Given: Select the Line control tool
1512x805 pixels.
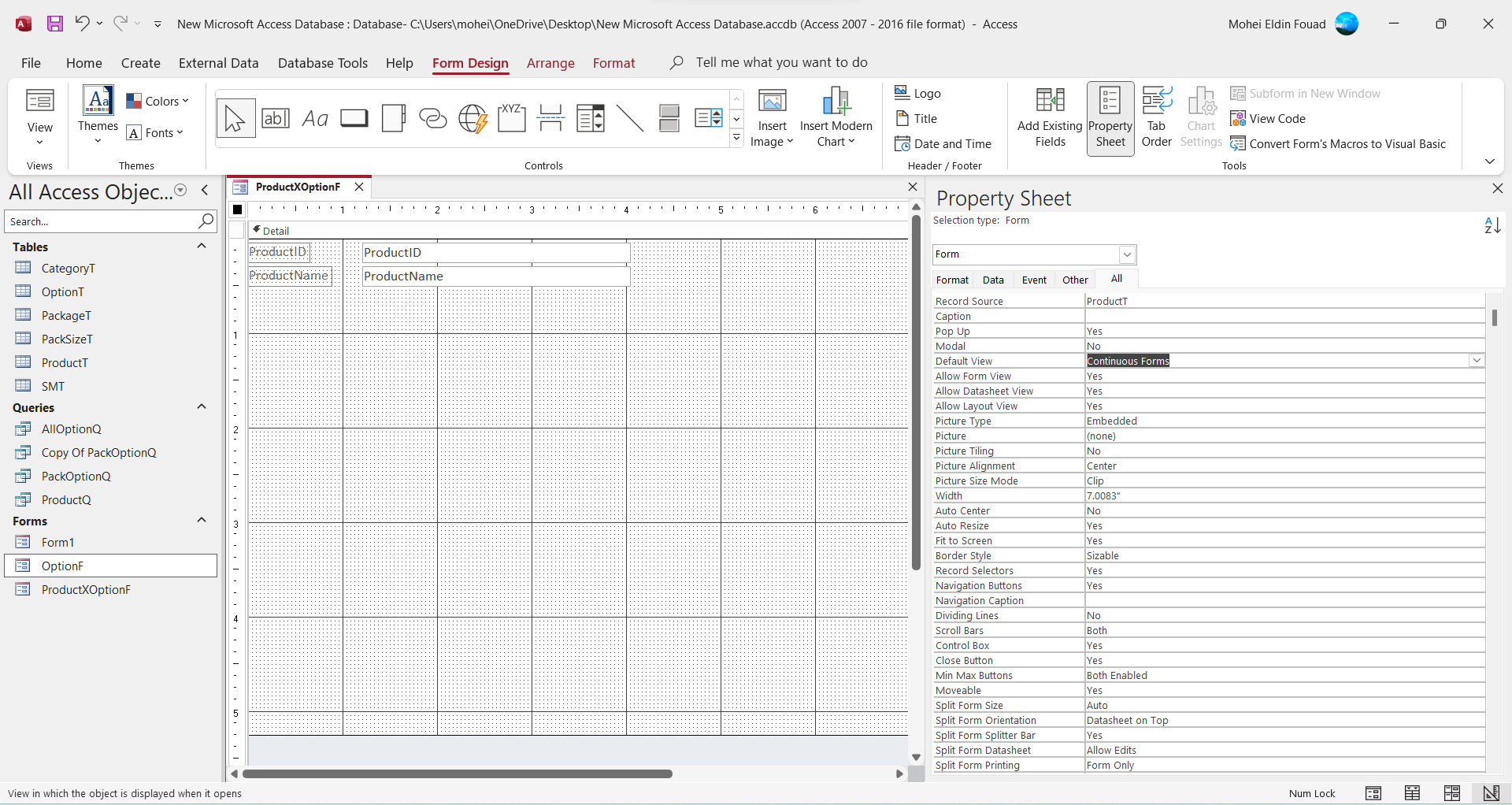Looking at the screenshot, I should (x=630, y=119).
